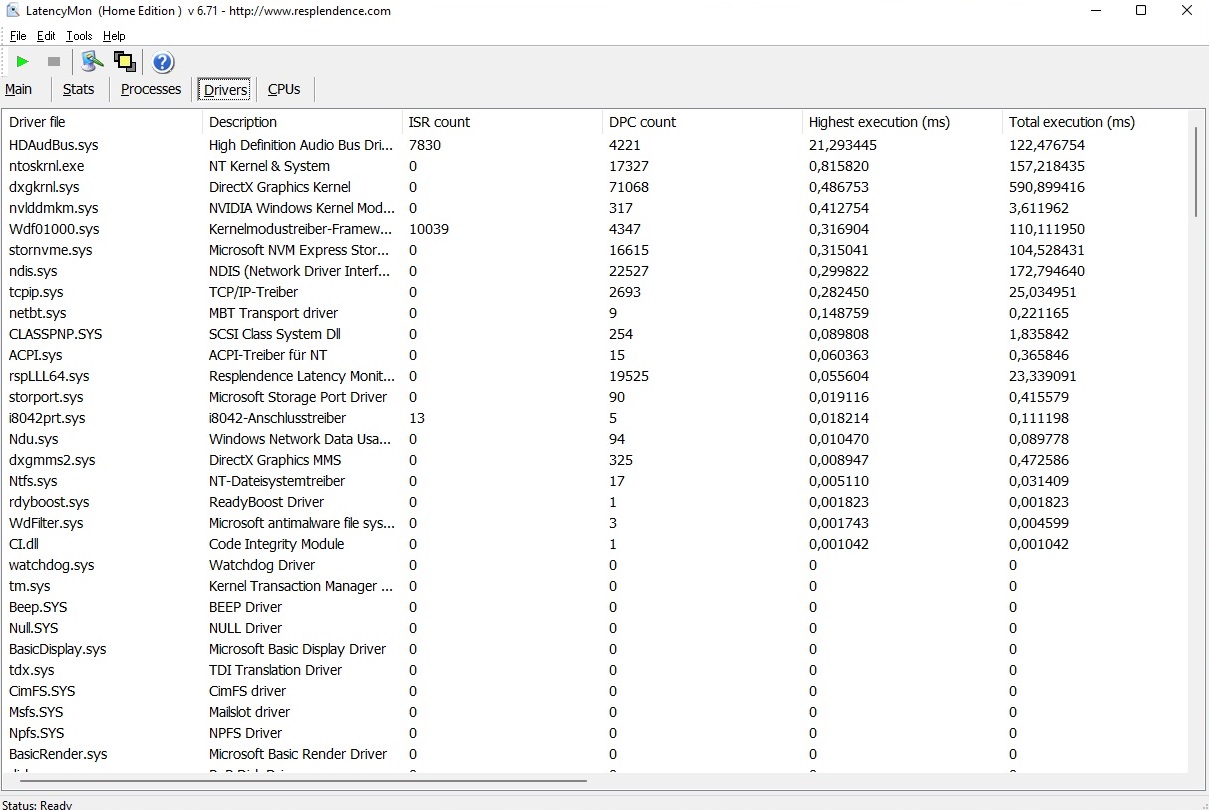1209x810 pixels.
Task: Switch to the Processes tab
Action: coord(151,89)
